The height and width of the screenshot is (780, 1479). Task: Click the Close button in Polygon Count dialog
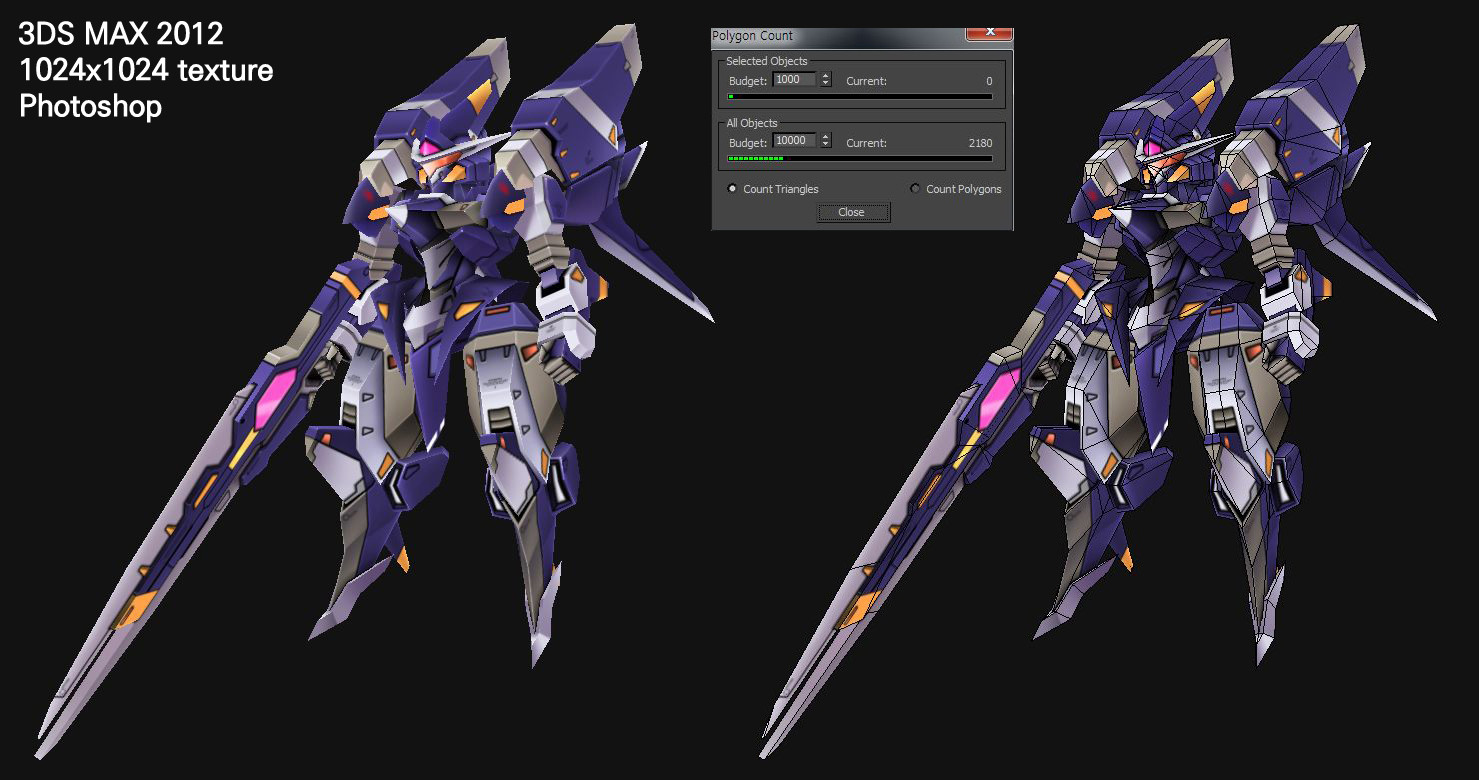[x=852, y=212]
